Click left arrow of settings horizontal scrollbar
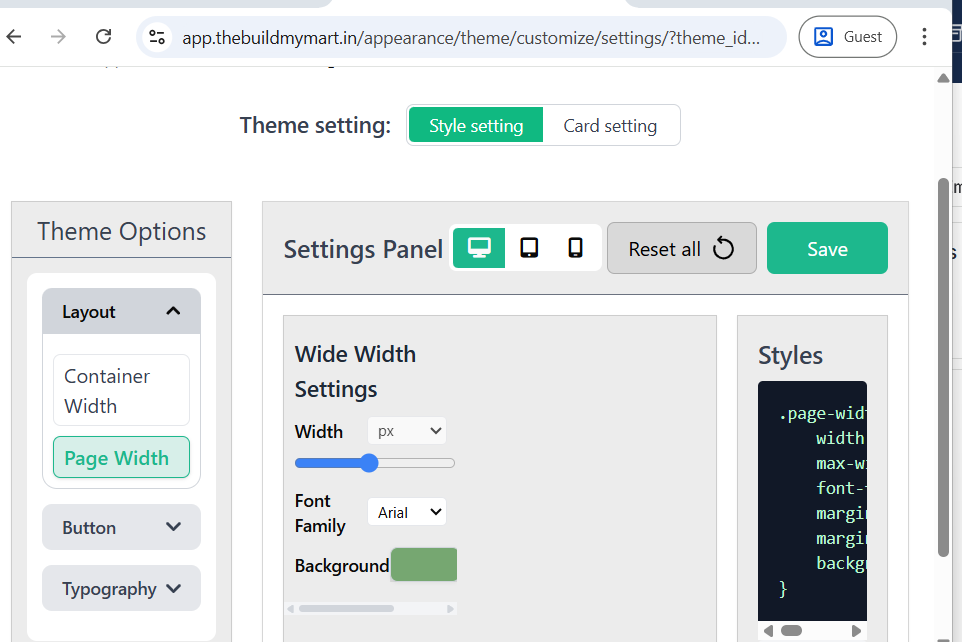The image size is (962, 642). (291, 609)
